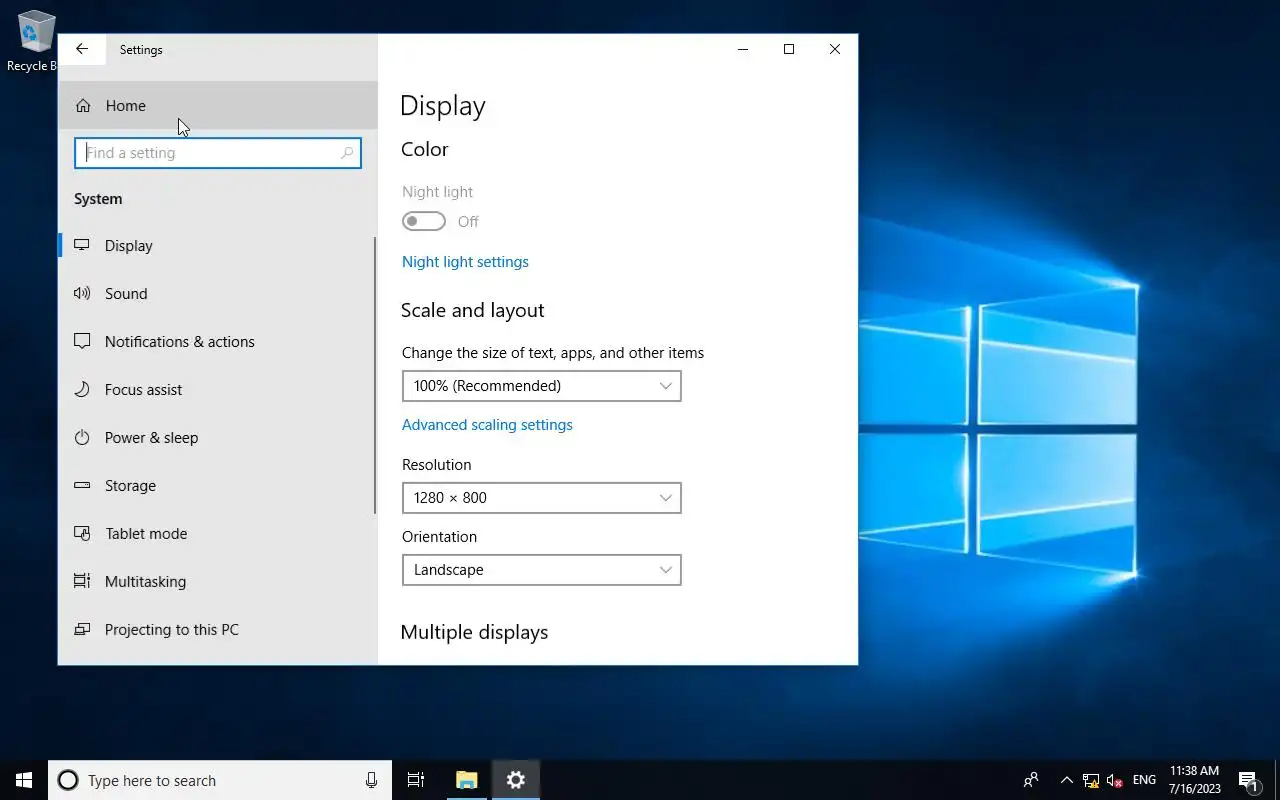Click the Power & sleep icon
The width and height of the screenshot is (1280, 800).
point(82,437)
